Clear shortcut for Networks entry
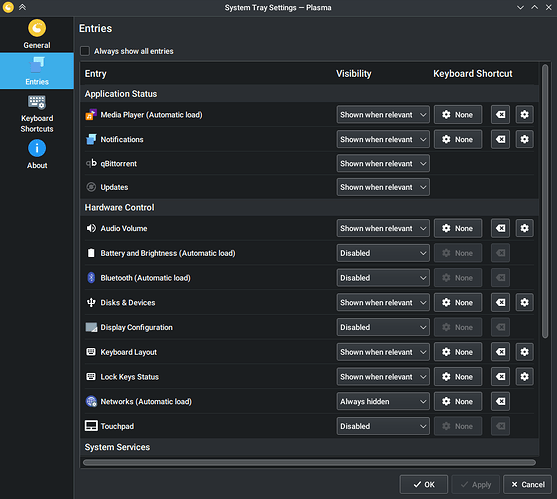Viewport: 557px width, 499px height. click(500, 401)
